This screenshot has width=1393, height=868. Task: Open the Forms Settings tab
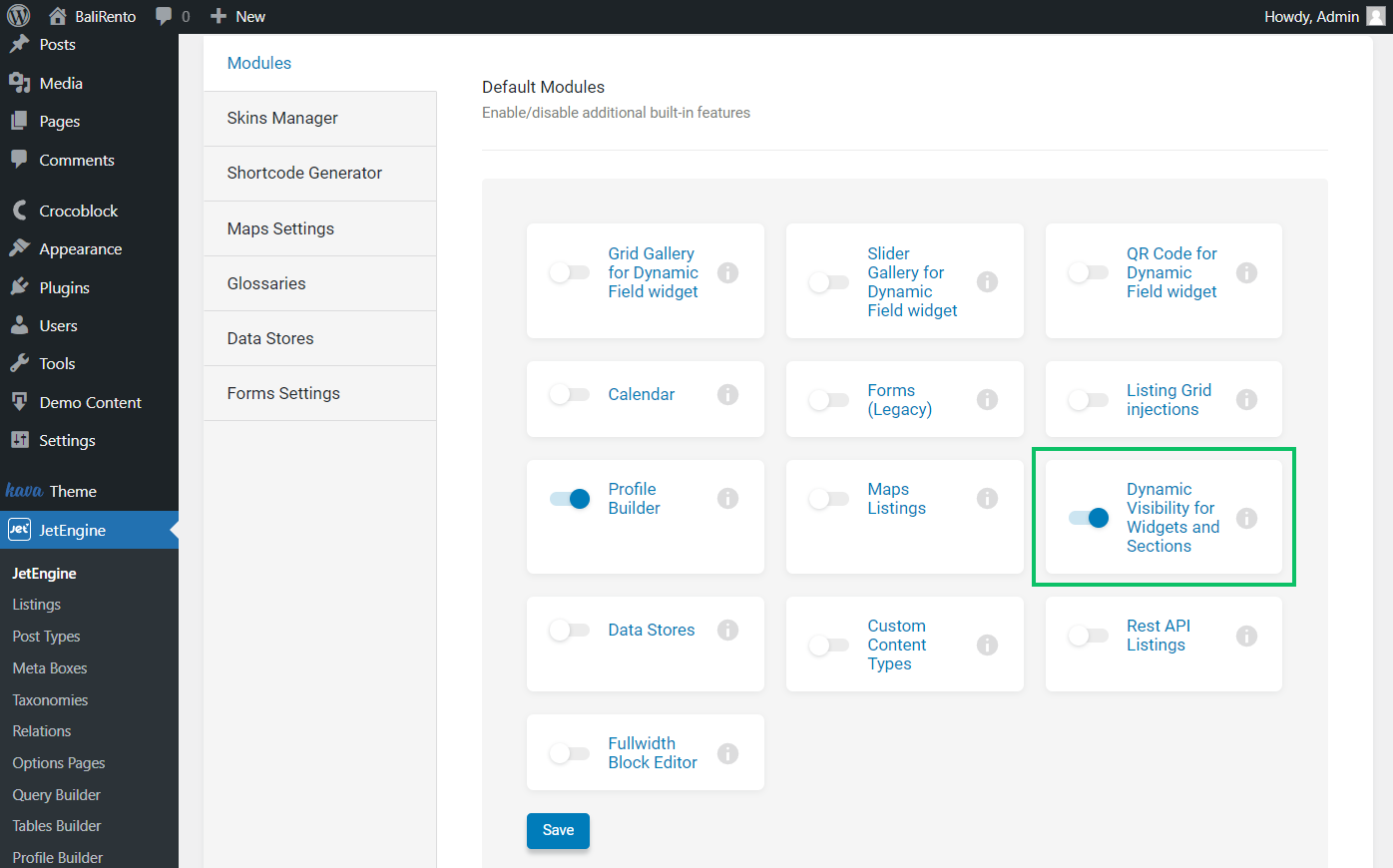319,393
